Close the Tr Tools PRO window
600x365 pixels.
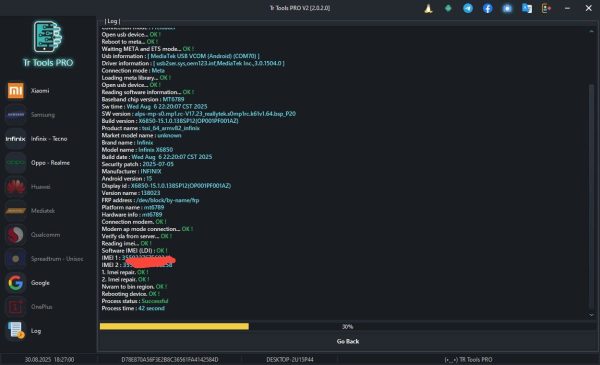click(x=589, y=8)
